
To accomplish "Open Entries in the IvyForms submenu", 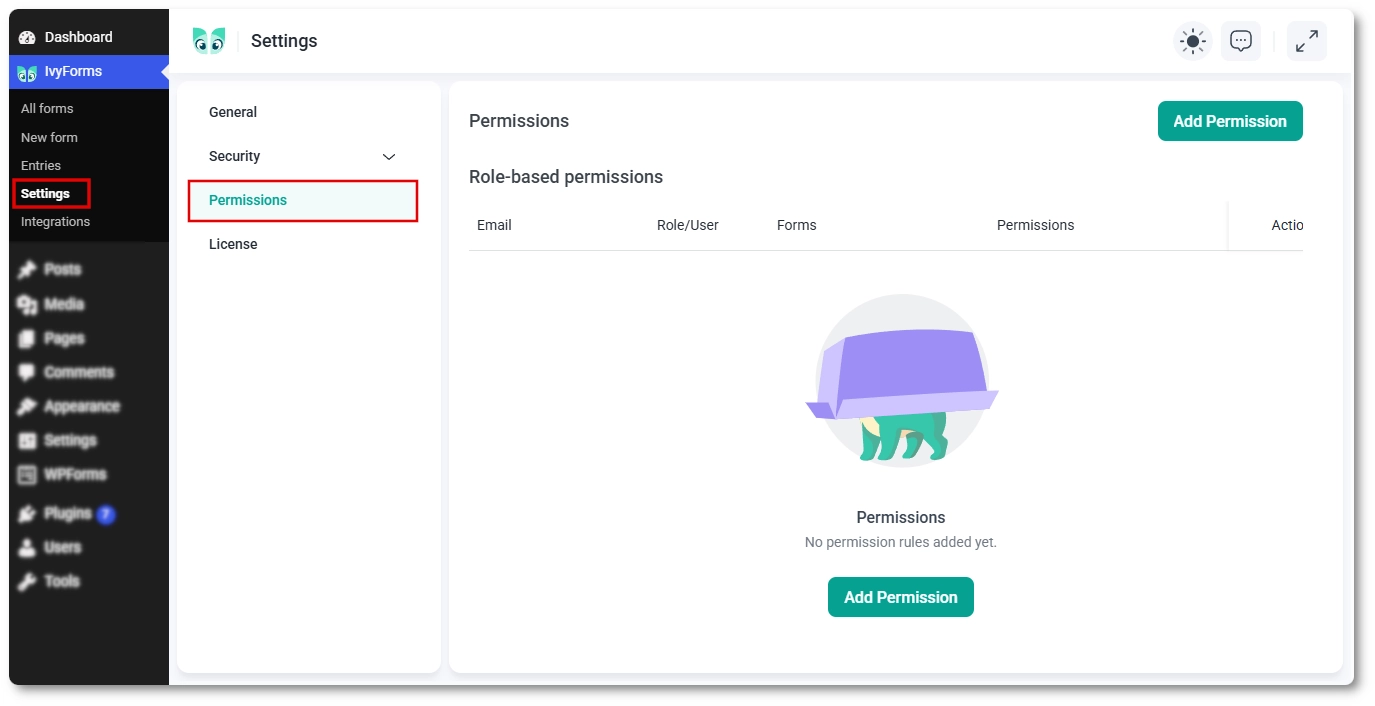I will pyautogui.click(x=41, y=165).
